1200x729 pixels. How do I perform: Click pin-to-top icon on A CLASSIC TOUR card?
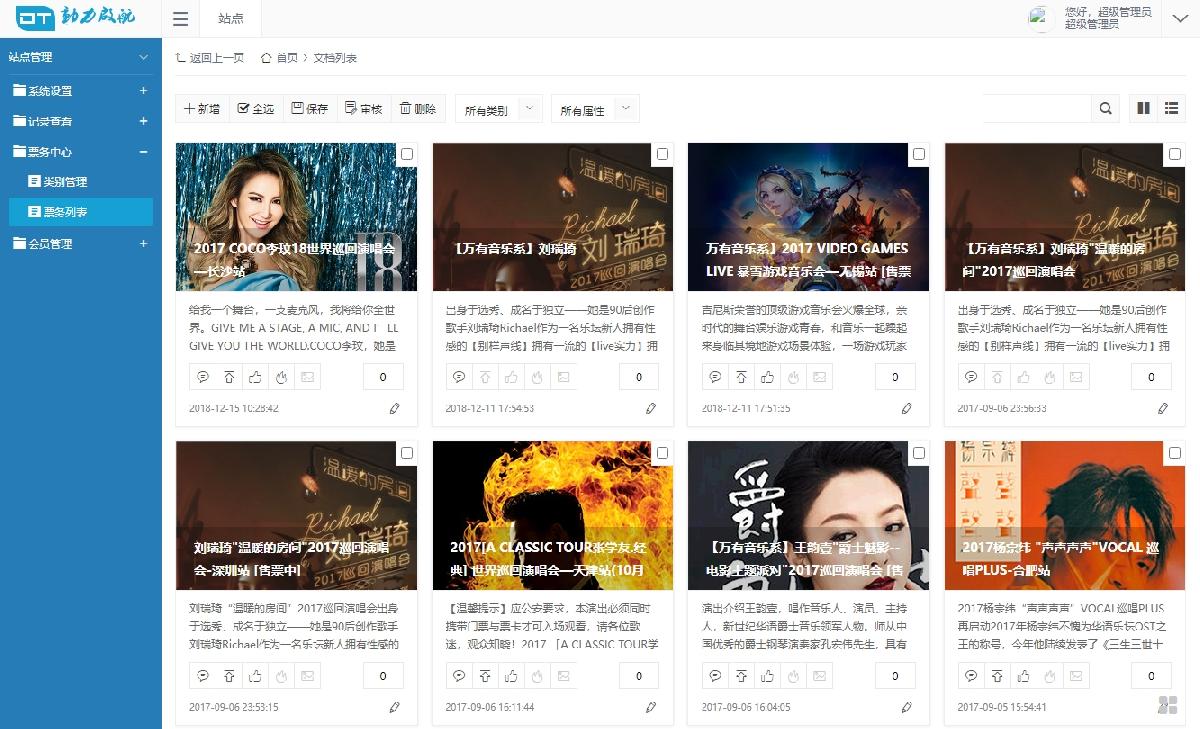coord(485,676)
